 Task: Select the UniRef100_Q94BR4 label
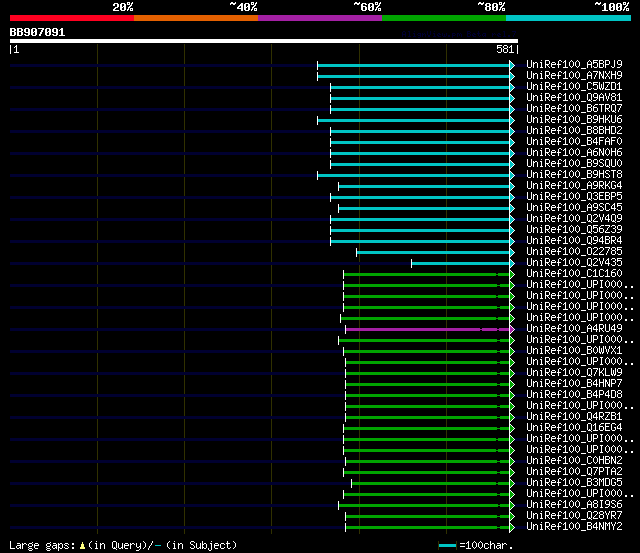pos(574,240)
